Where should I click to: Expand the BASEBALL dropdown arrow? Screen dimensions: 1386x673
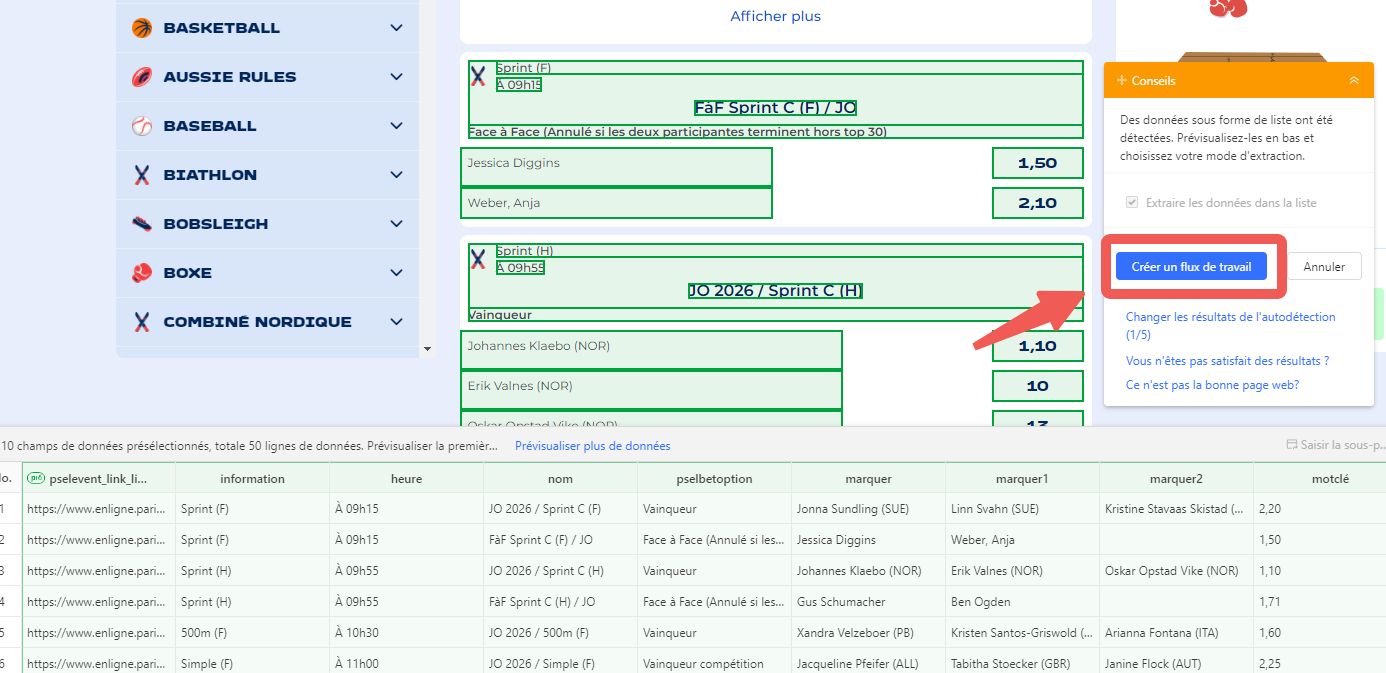(x=395, y=125)
